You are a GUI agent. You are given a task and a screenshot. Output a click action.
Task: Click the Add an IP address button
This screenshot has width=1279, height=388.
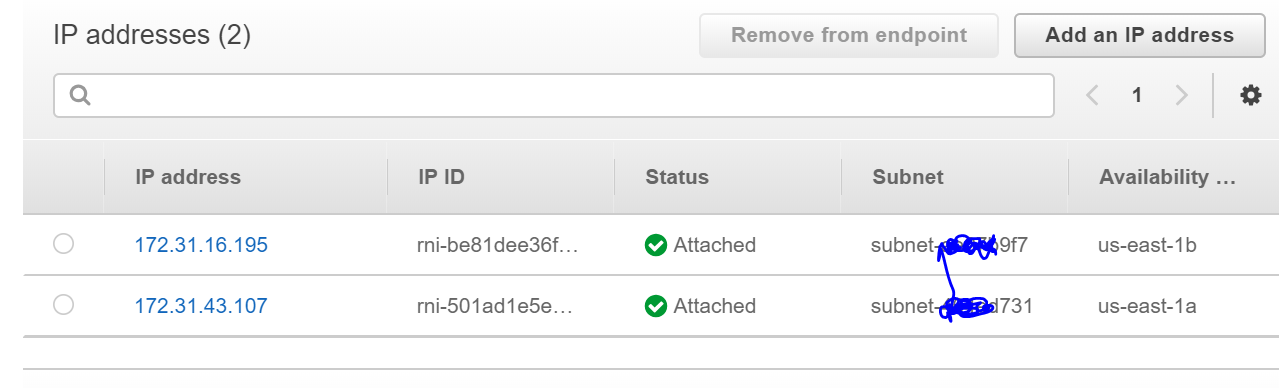tap(1139, 35)
